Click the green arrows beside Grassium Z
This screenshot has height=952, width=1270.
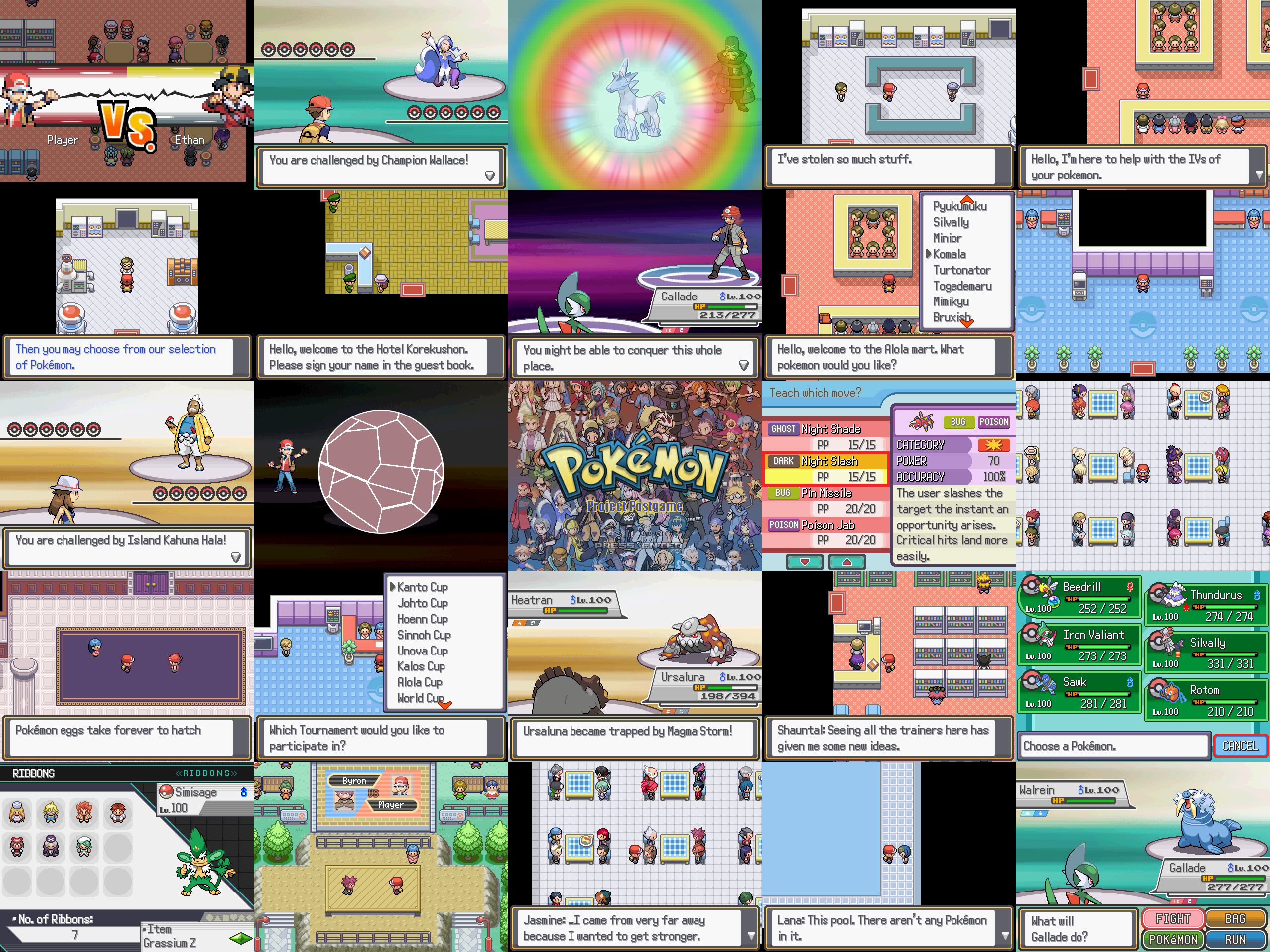click(240, 939)
